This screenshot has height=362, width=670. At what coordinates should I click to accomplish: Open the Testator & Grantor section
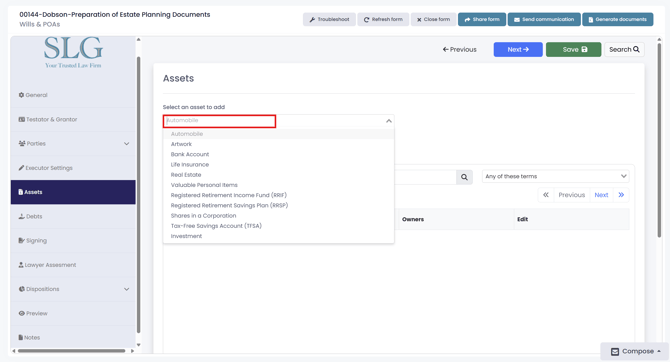click(73, 119)
